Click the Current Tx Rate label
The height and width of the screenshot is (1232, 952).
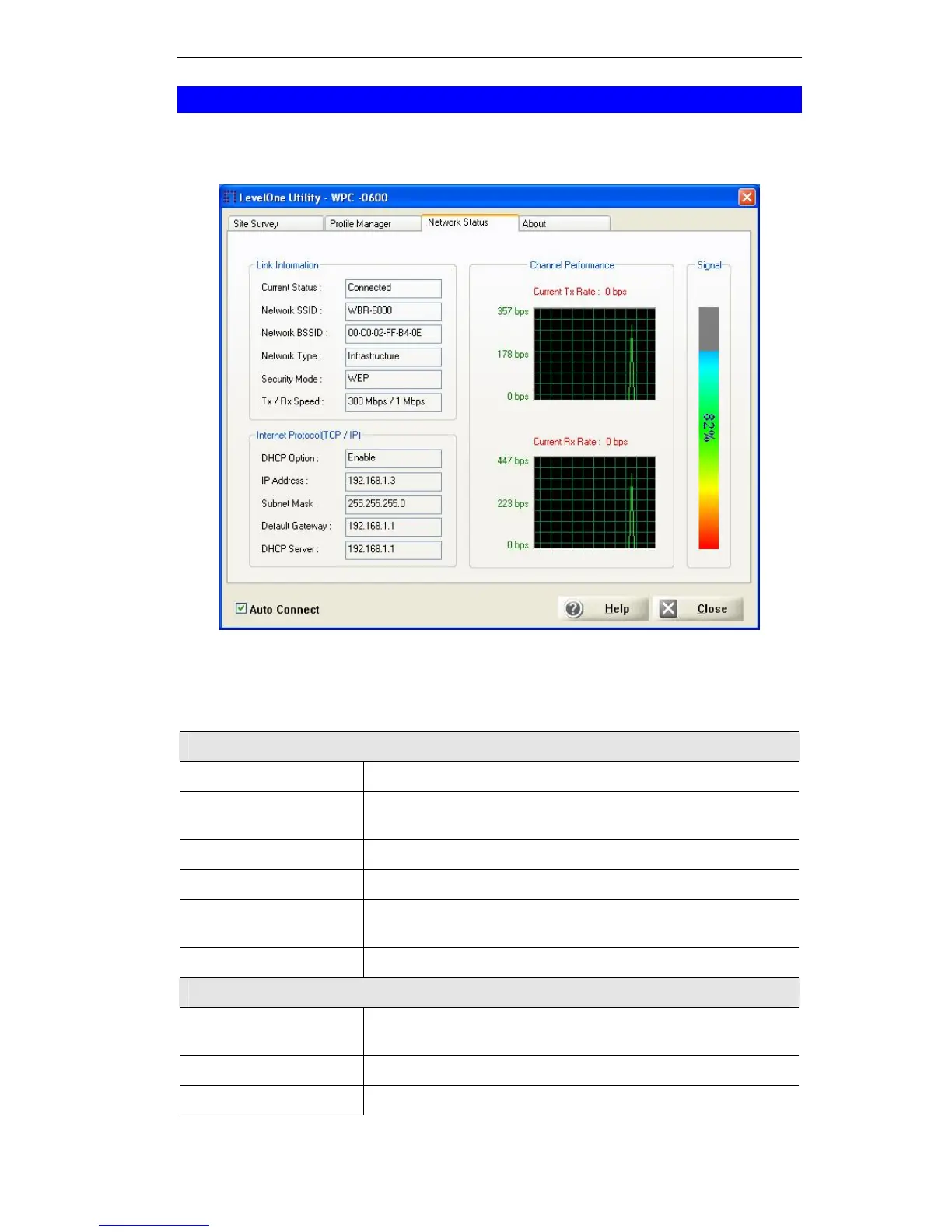[580, 292]
